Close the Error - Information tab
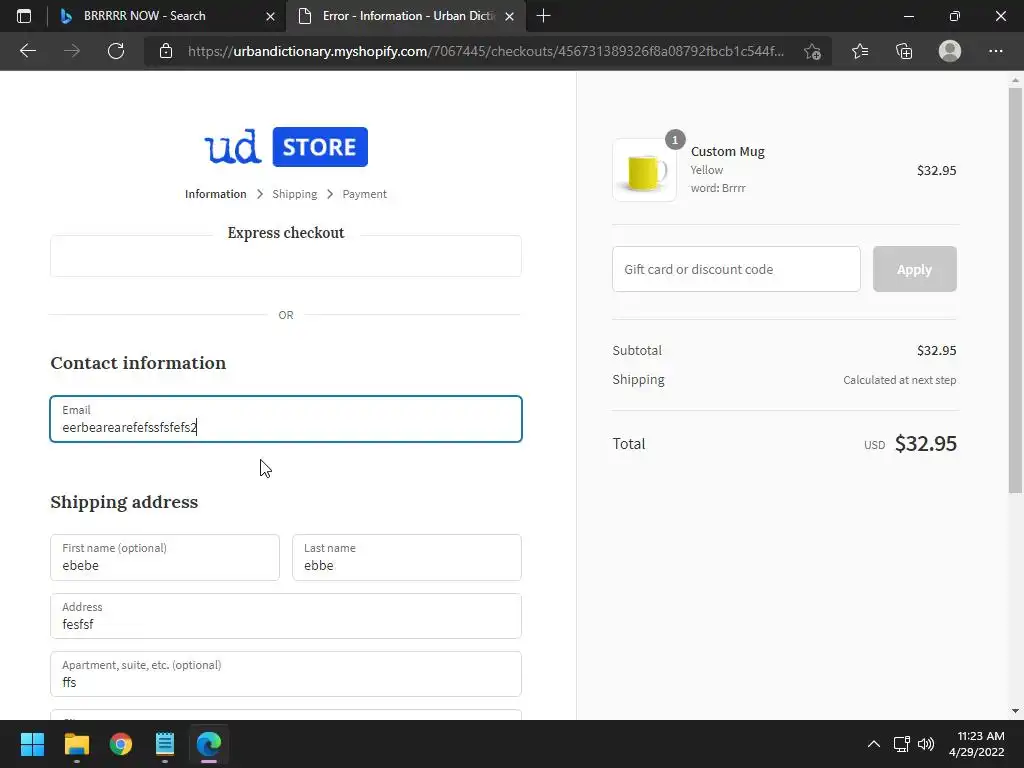 click(x=509, y=16)
